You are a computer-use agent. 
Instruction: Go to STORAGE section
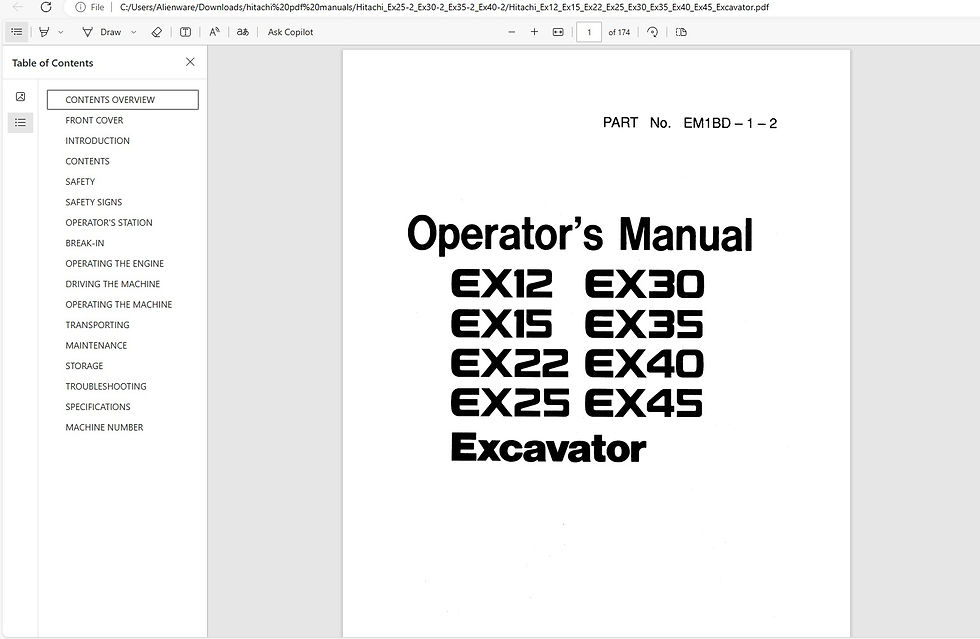pyautogui.click(x=84, y=366)
